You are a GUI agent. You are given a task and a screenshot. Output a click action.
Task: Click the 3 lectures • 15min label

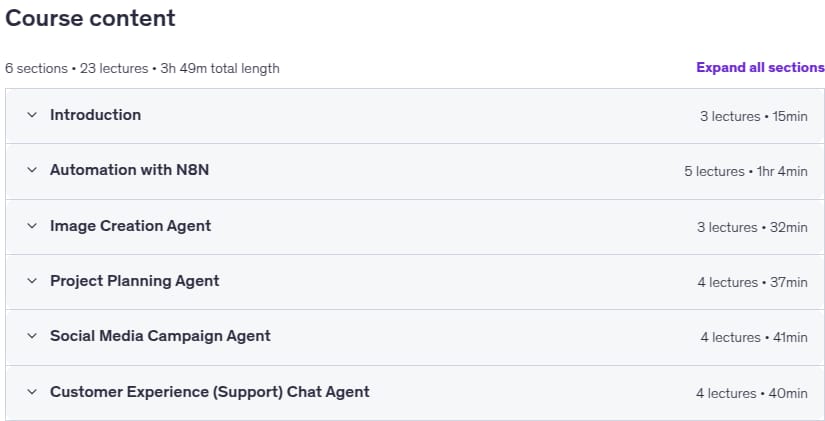point(753,116)
